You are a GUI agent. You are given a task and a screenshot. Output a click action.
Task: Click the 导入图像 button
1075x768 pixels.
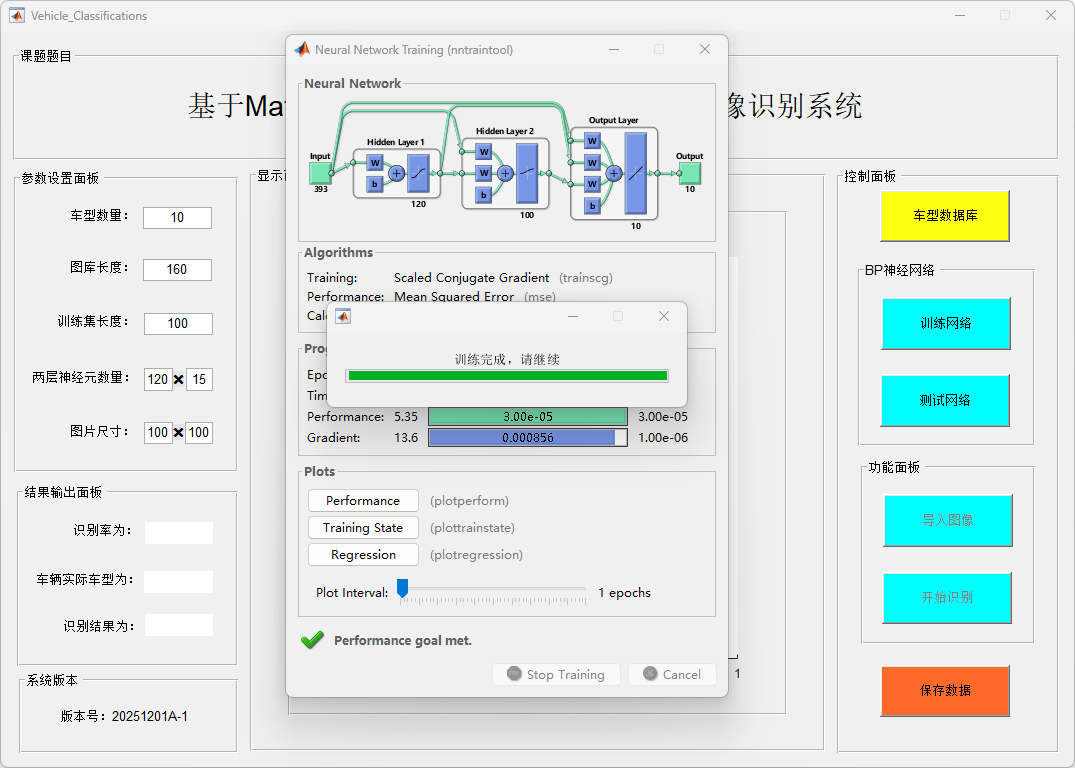click(947, 520)
